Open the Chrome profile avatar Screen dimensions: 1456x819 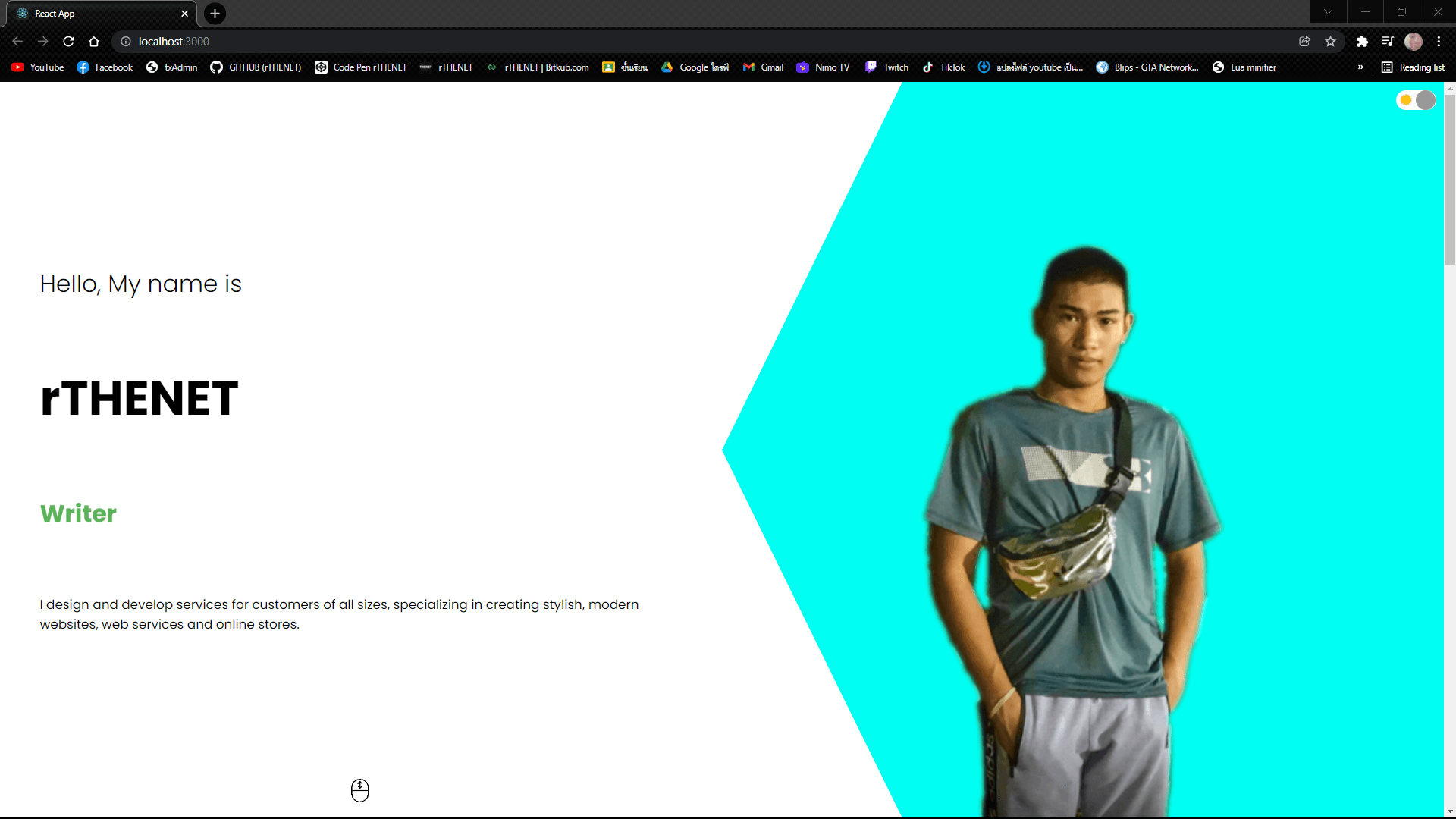(1413, 42)
